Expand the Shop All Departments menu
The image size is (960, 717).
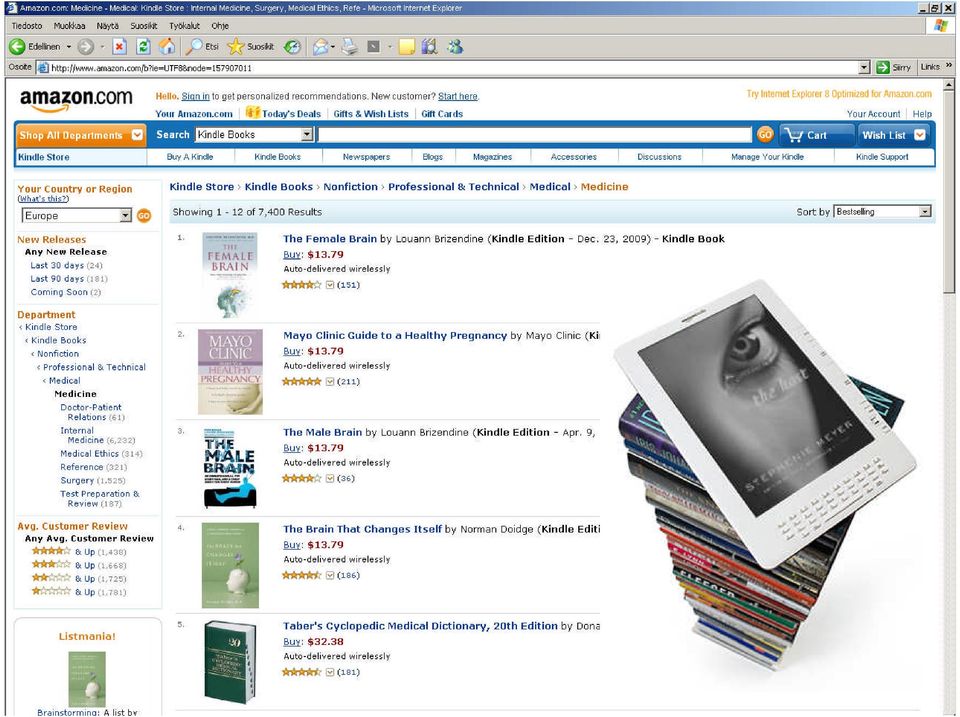(x=81, y=135)
